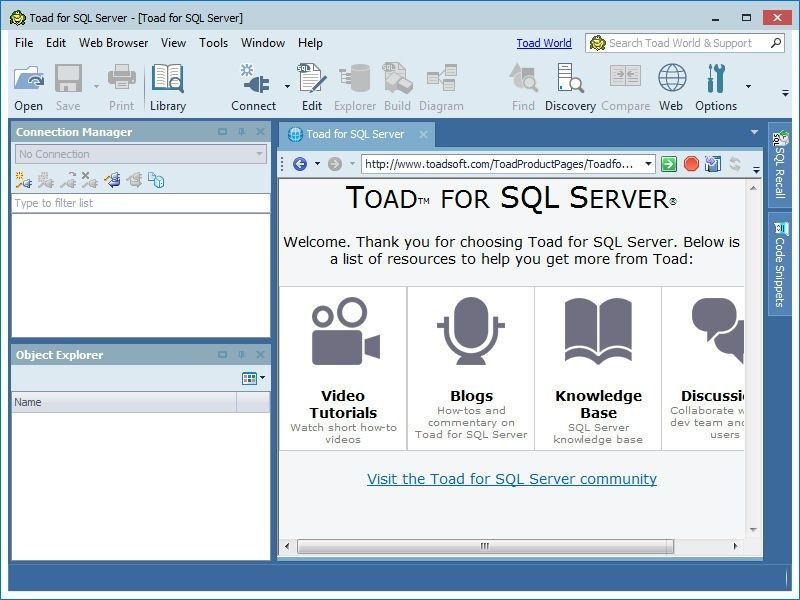This screenshot has width=800, height=600.
Task: Expand the Options button dropdown arrow
Action: tap(748, 86)
